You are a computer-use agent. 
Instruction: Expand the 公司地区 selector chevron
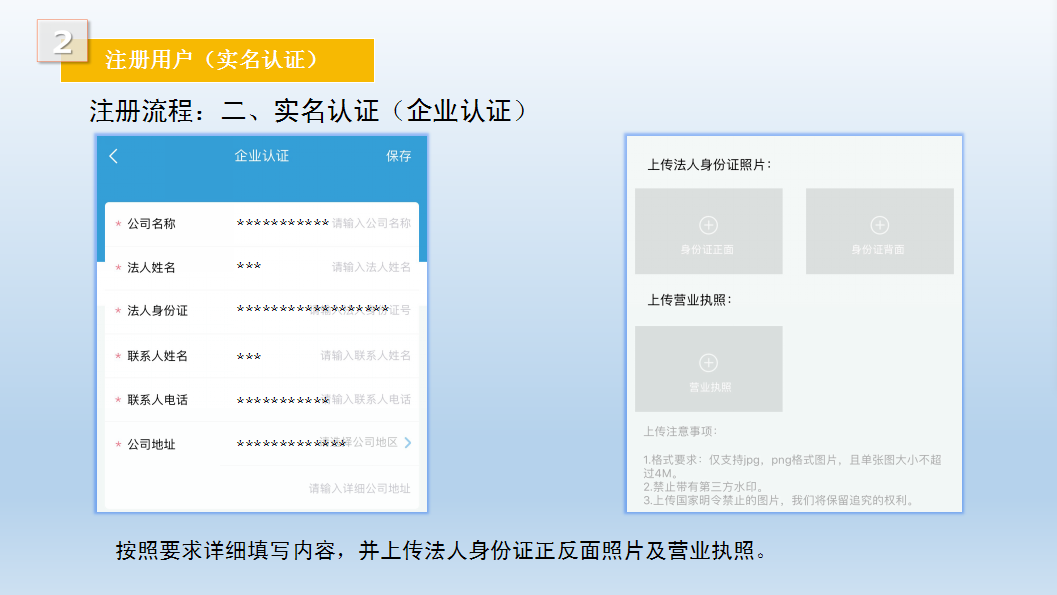(408, 442)
